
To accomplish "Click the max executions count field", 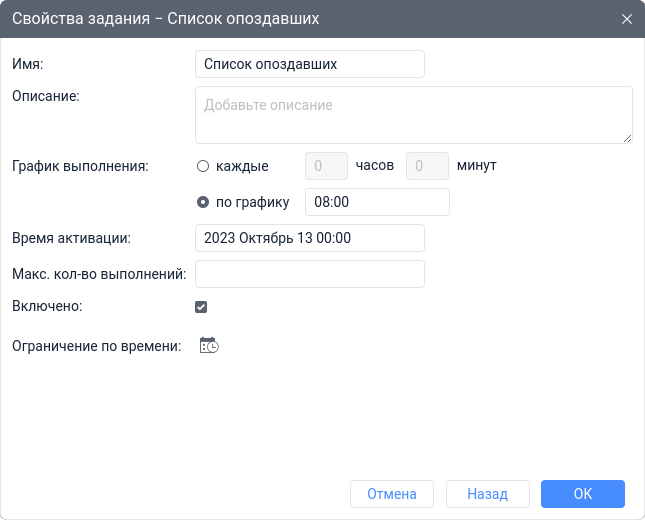I will [310, 274].
